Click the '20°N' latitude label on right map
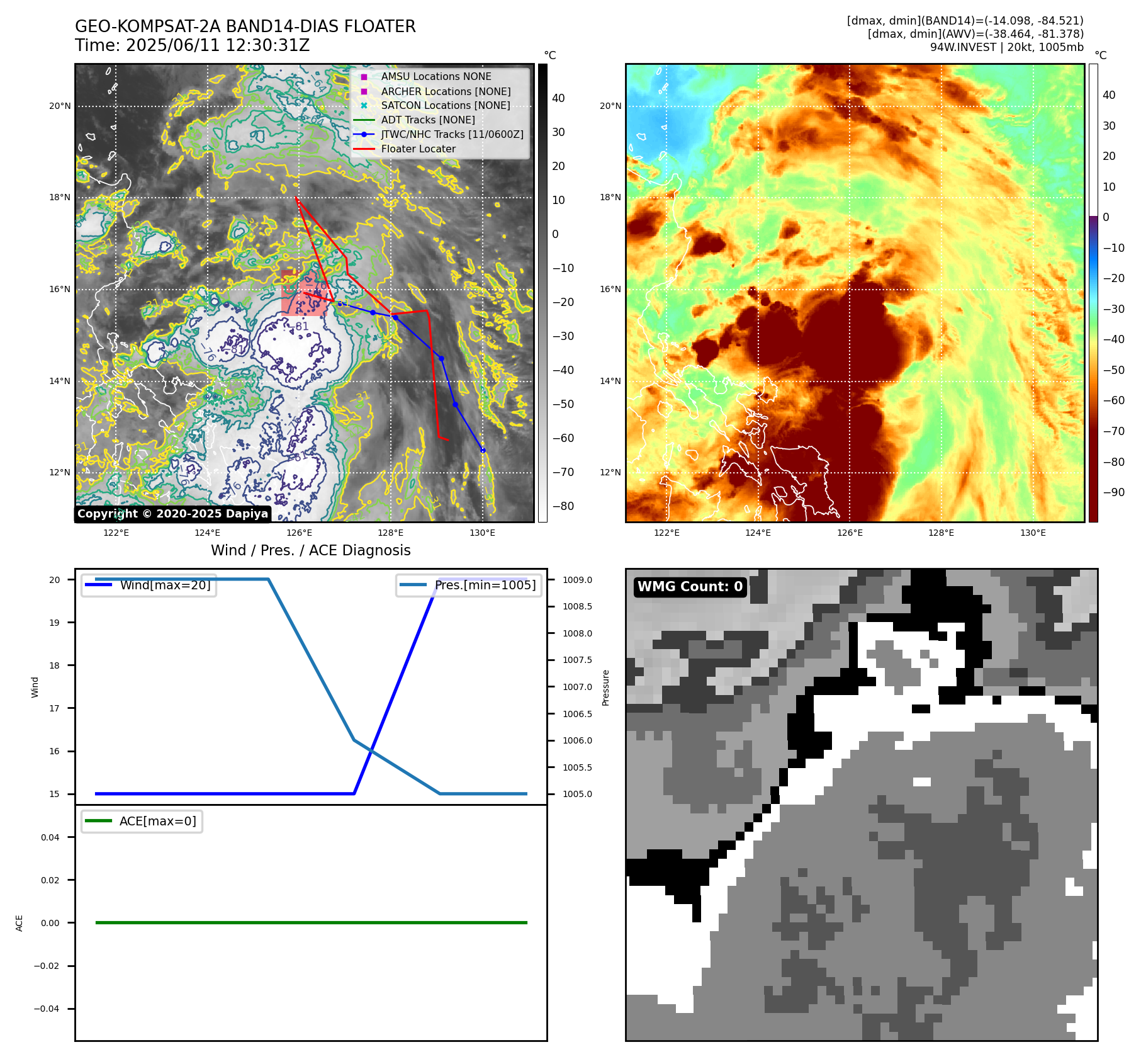1141x1064 pixels. tap(610, 106)
